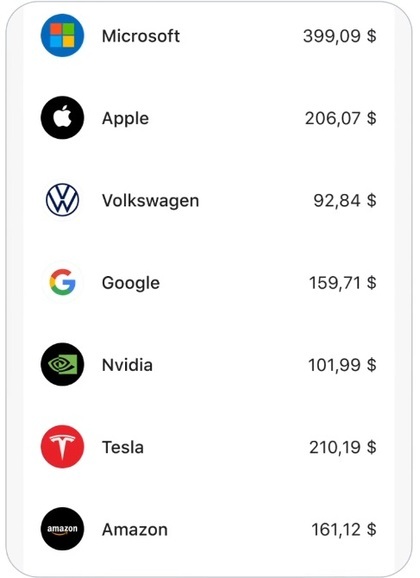Open the Tesla stock label
420x578 pixels.
tap(123, 447)
